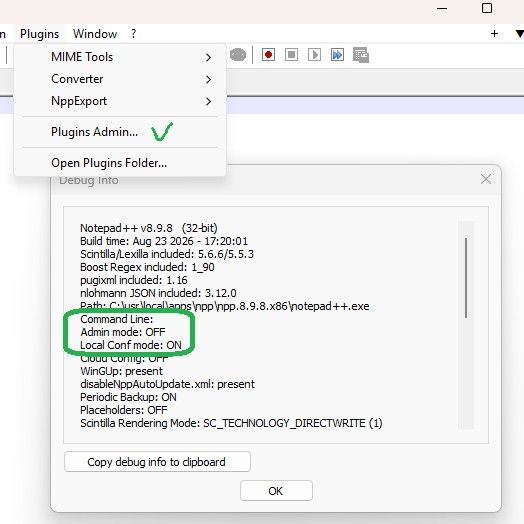Click the Playback macro icon
Image resolution: width=524 pixels, height=524 pixels.
click(314, 54)
